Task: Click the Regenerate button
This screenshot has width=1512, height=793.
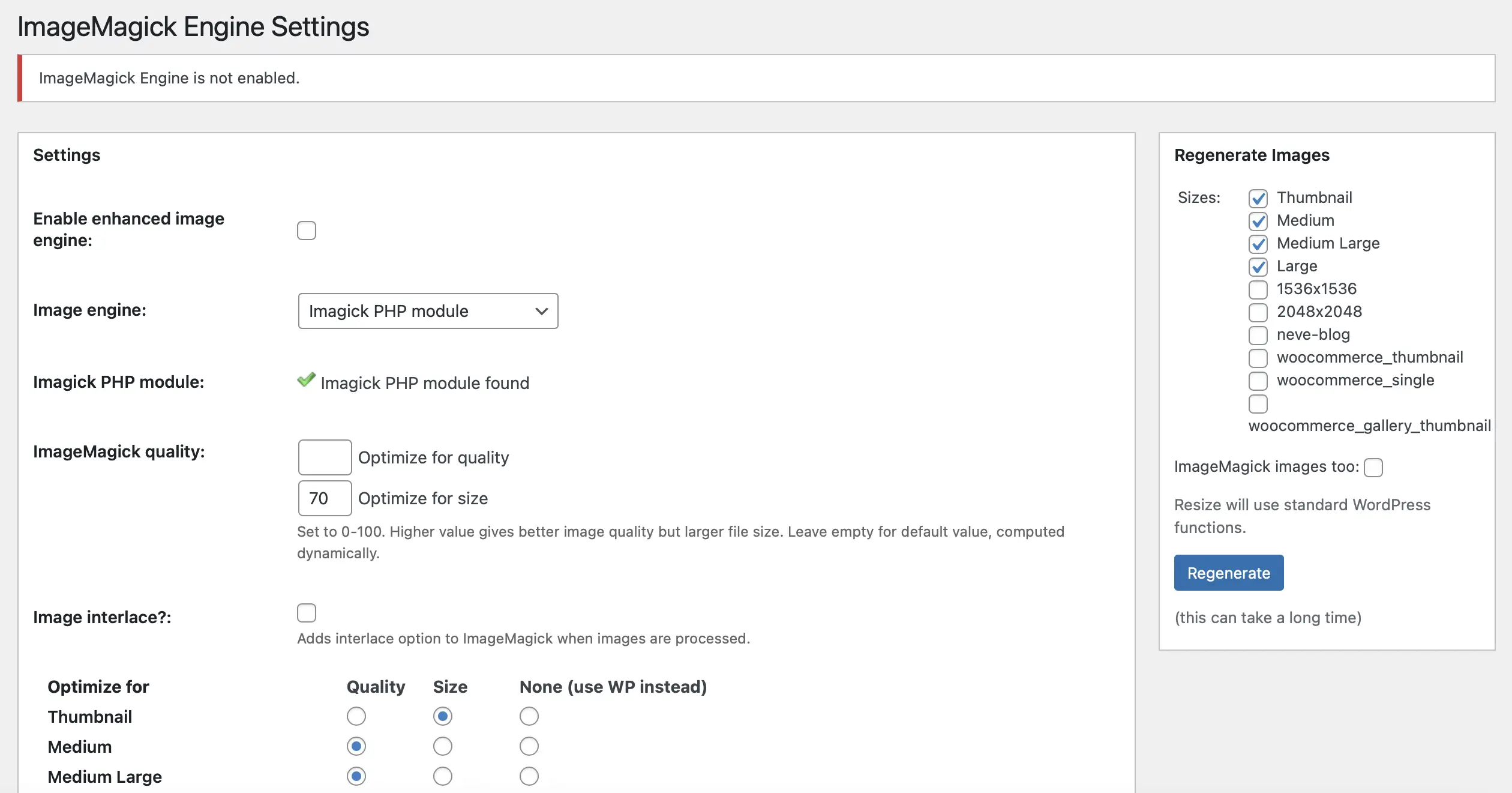Action: [x=1229, y=572]
